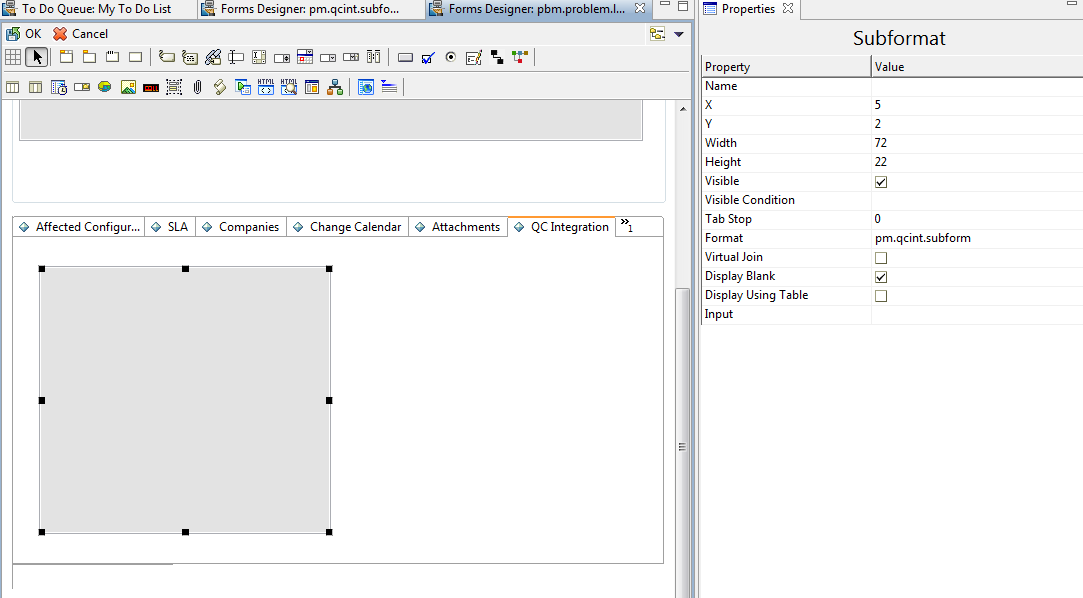Image resolution: width=1083 pixels, height=598 pixels.
Task: Enable the Virtual Join checkbox
Action: [881, 258]
